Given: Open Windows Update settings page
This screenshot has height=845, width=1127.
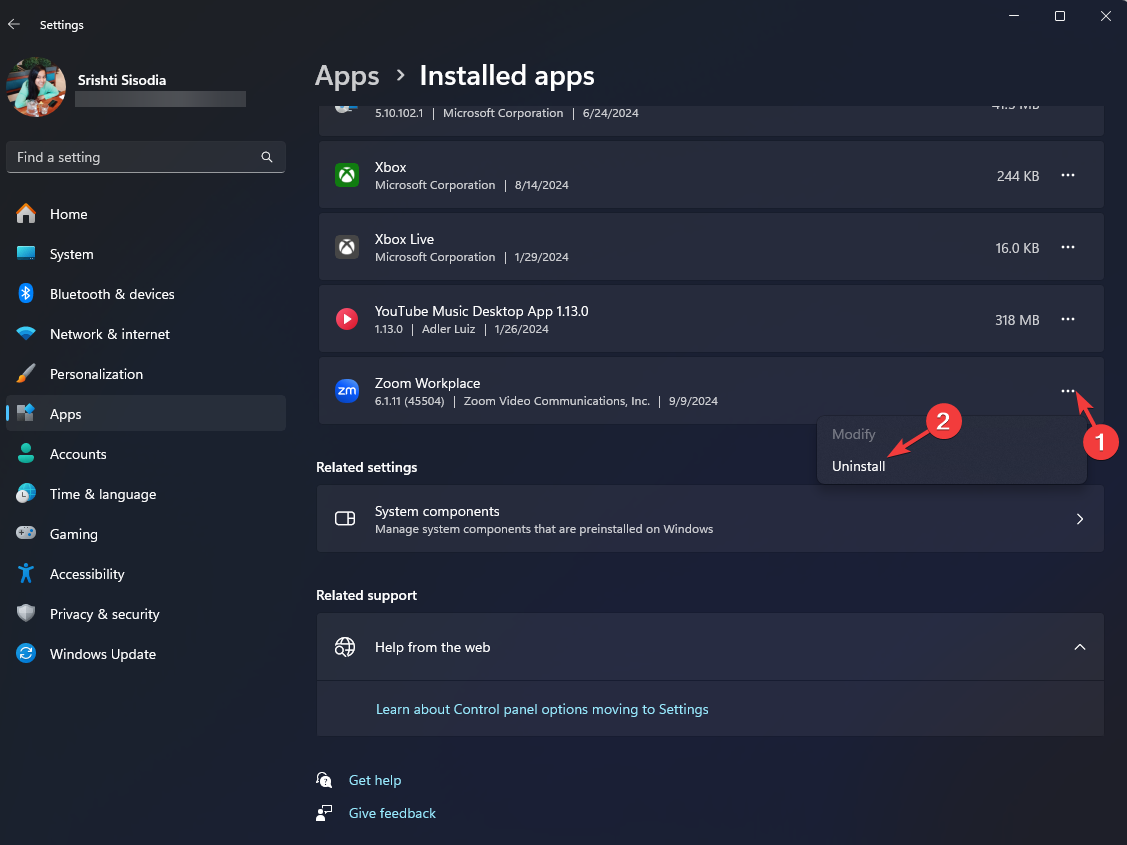Looking at the screenshot, I should click(103, 654).
